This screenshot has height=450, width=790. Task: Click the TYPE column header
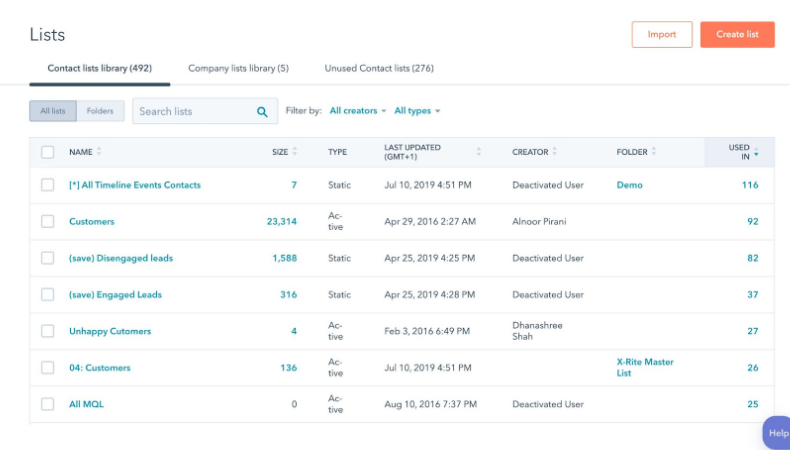click(337, 152)
